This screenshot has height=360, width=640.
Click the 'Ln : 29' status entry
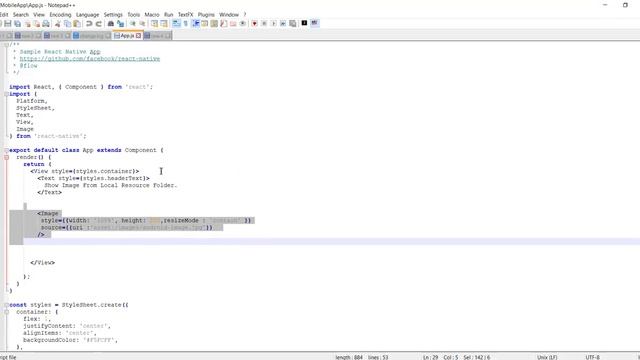(x=430, y=357)
